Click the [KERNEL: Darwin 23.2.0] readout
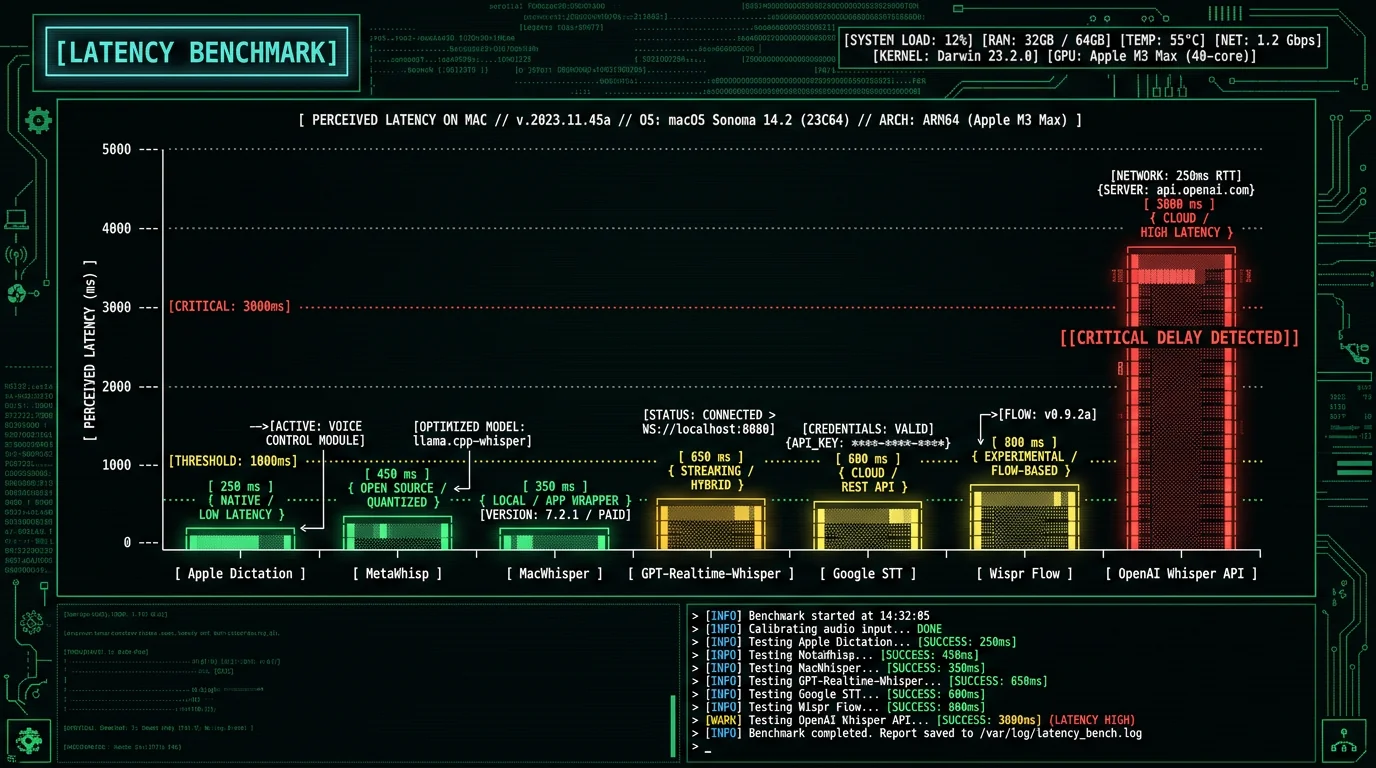This screenshot has height=768, width=1376. coord(956,56)
